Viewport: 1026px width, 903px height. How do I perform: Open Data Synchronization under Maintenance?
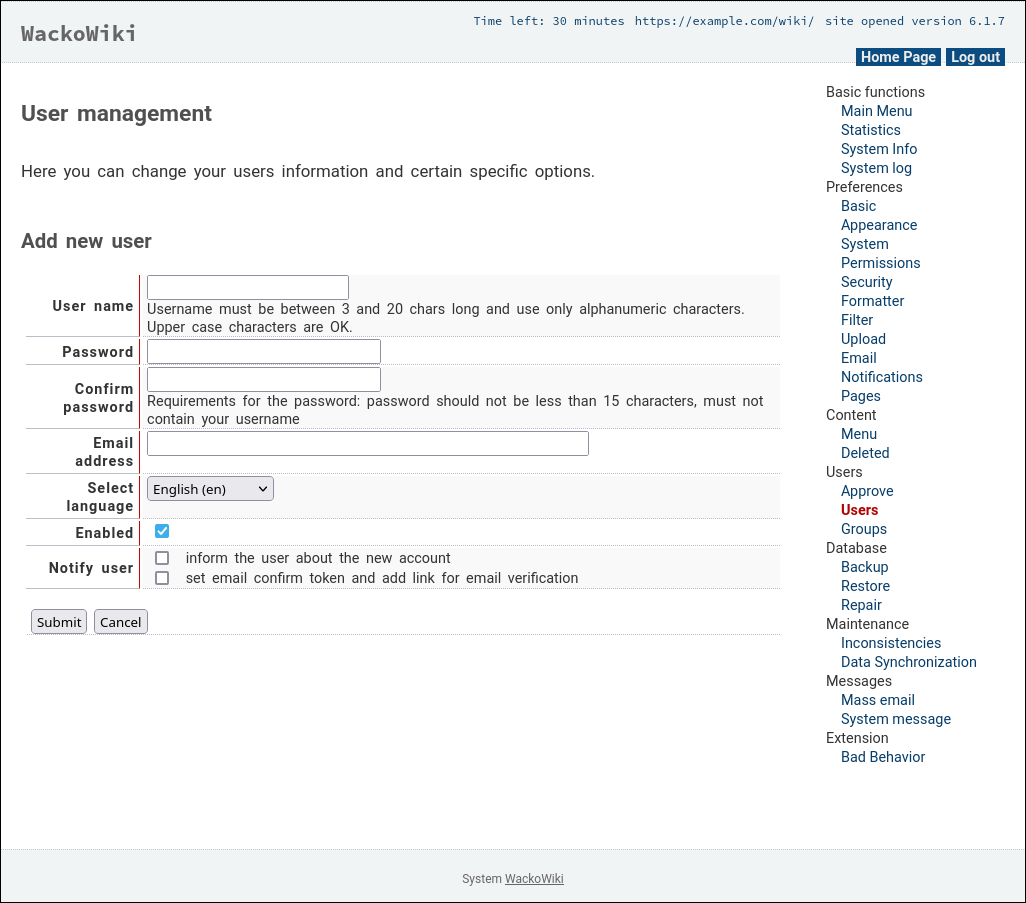click(908, 662)
